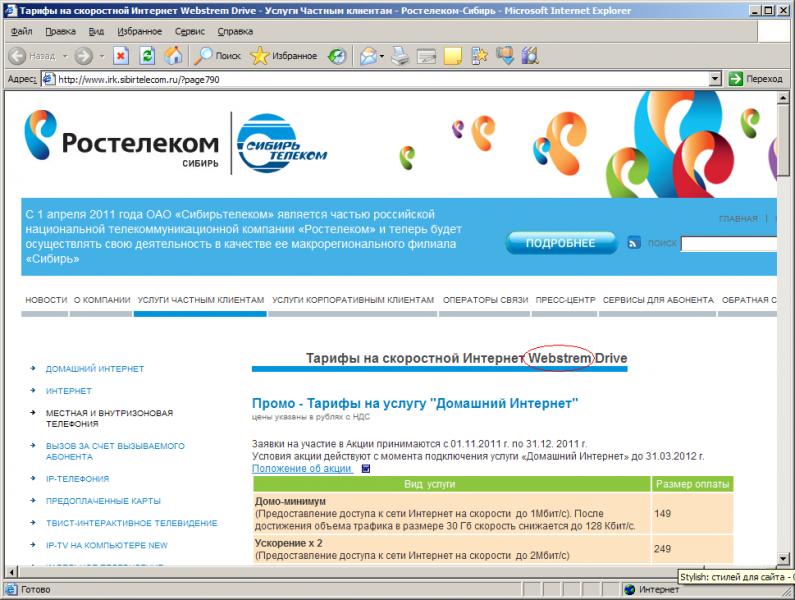
Task: Click the vertical scrollbar up arrow
Action: [x=783, y=98]
